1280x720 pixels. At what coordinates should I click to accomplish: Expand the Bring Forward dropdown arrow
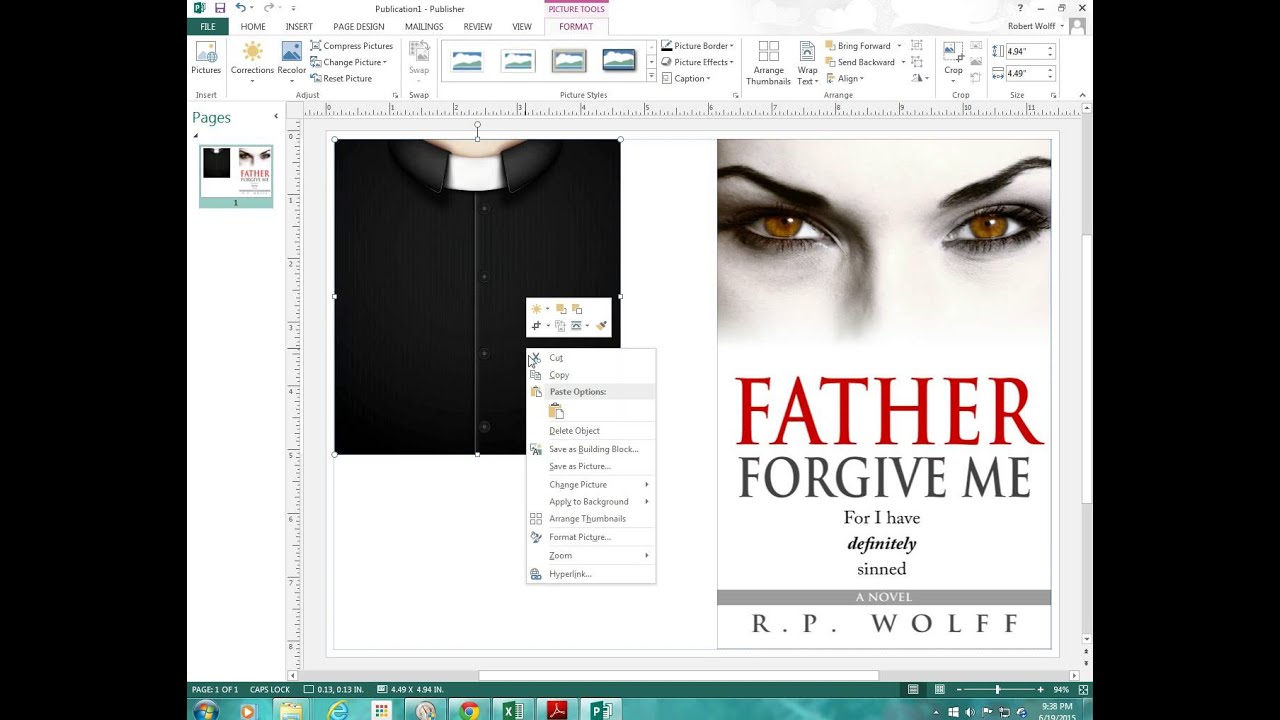(x=899, y=46)
